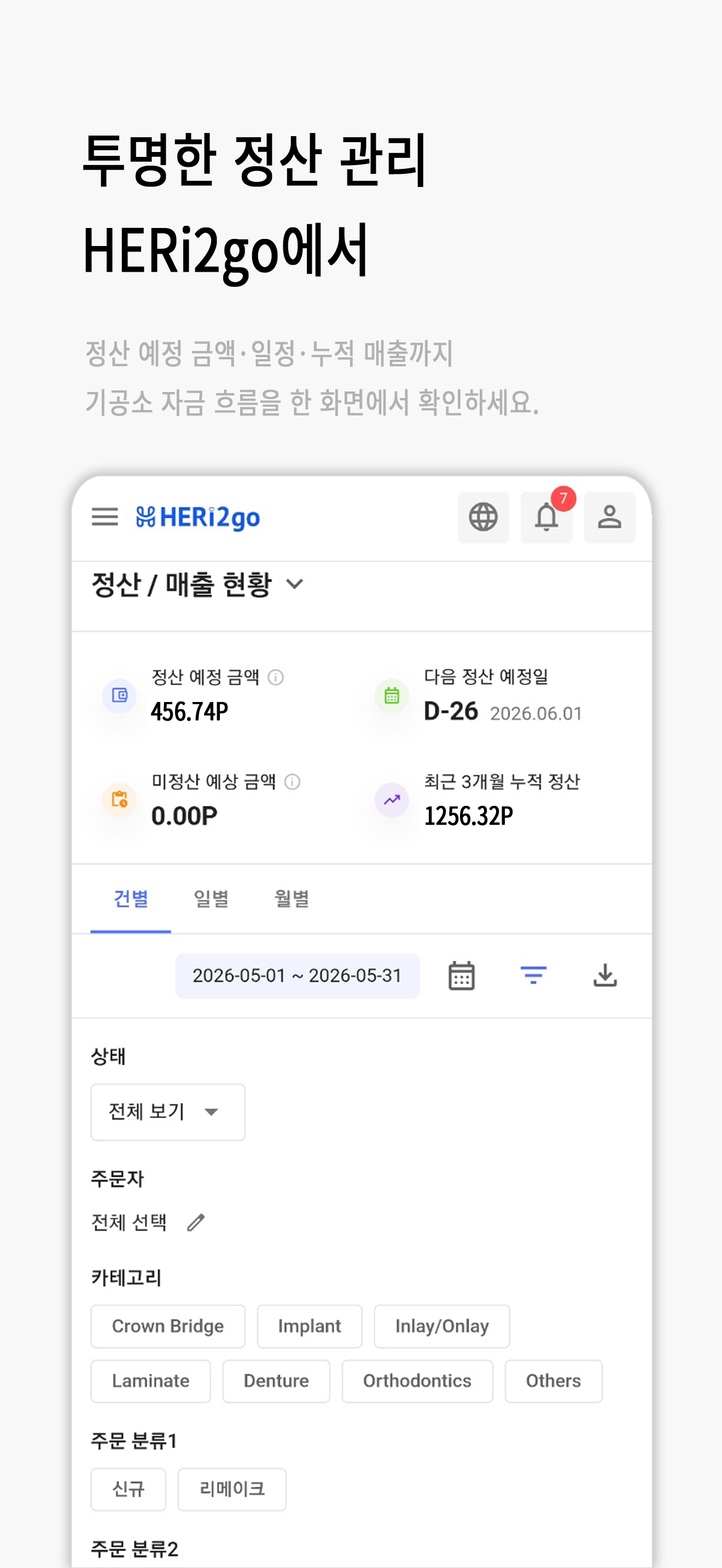This screenshot has height=1568, width=722.
Task: Click the 상태 filter label
Action: (x=108, y=1056)
